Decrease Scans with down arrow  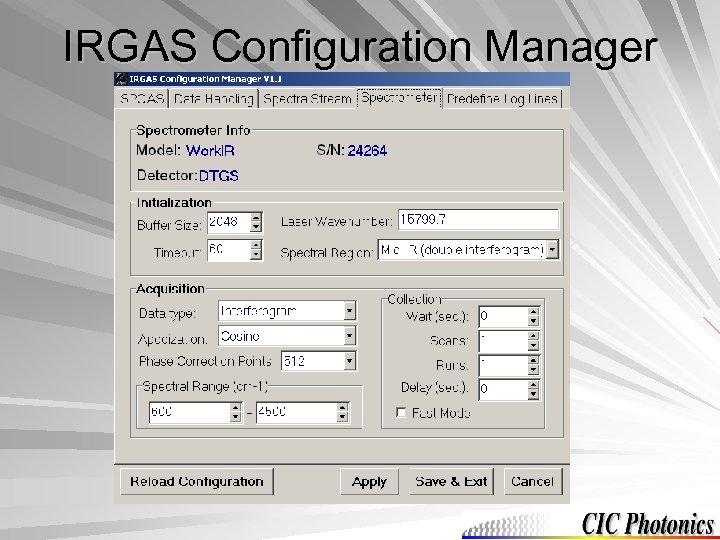pos(533,346)
